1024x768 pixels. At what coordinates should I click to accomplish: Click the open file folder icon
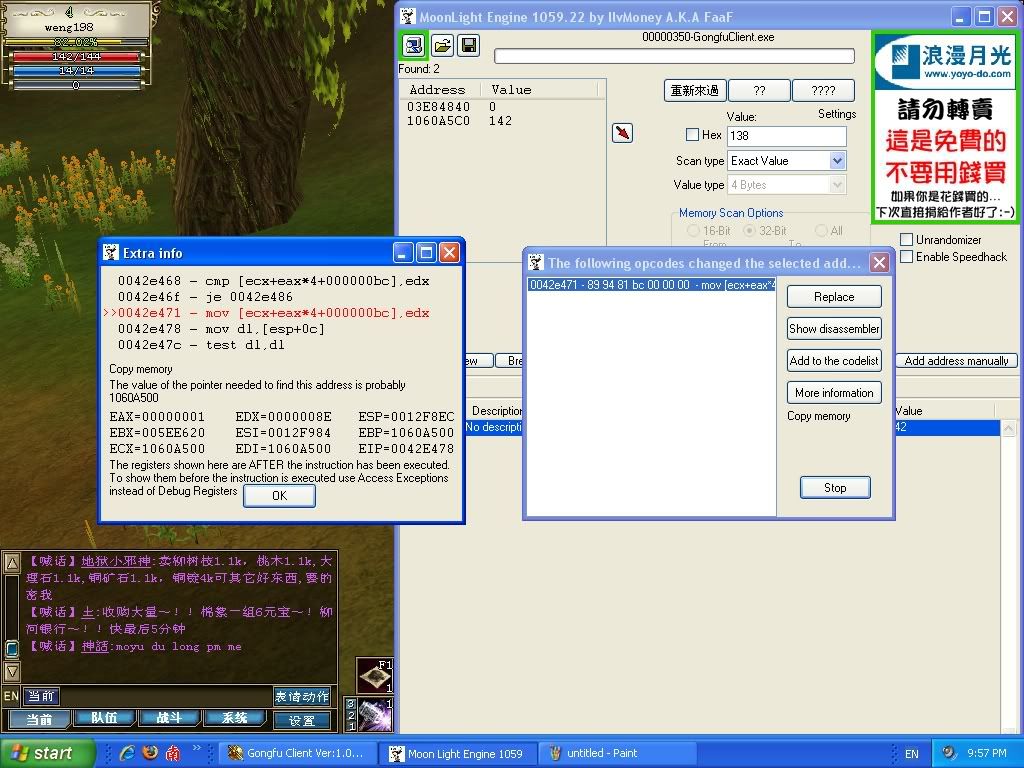click(x=441, y=45)
